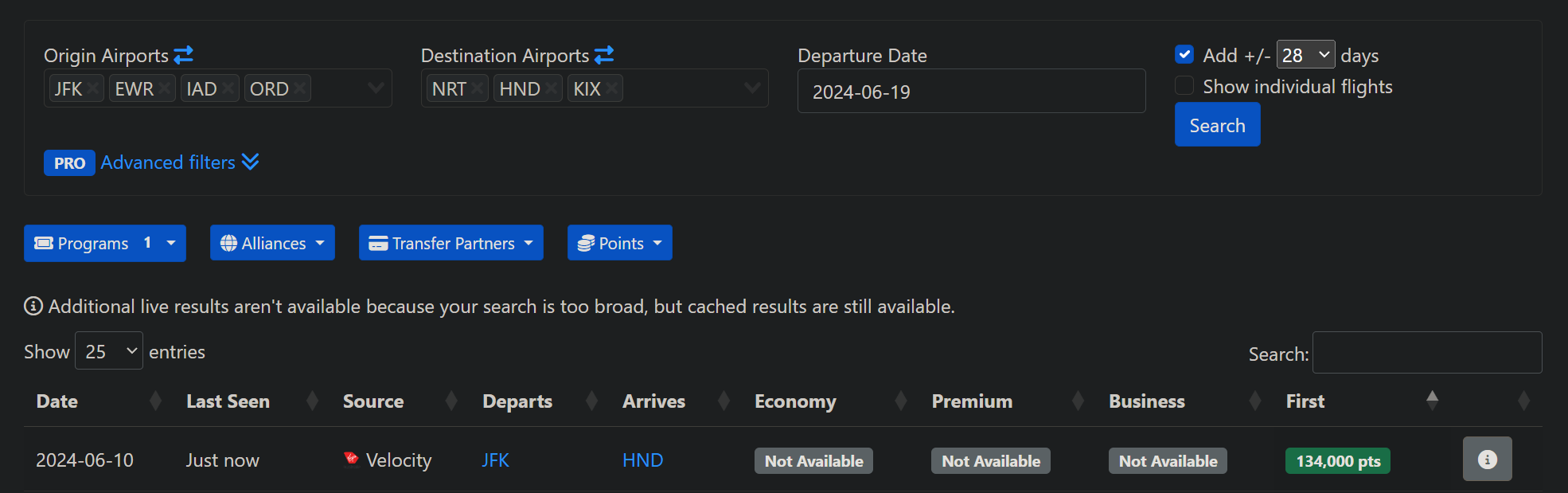1568x493 pixels.
Task: Open the Alliances filter menu
Action: click(272, 243)
